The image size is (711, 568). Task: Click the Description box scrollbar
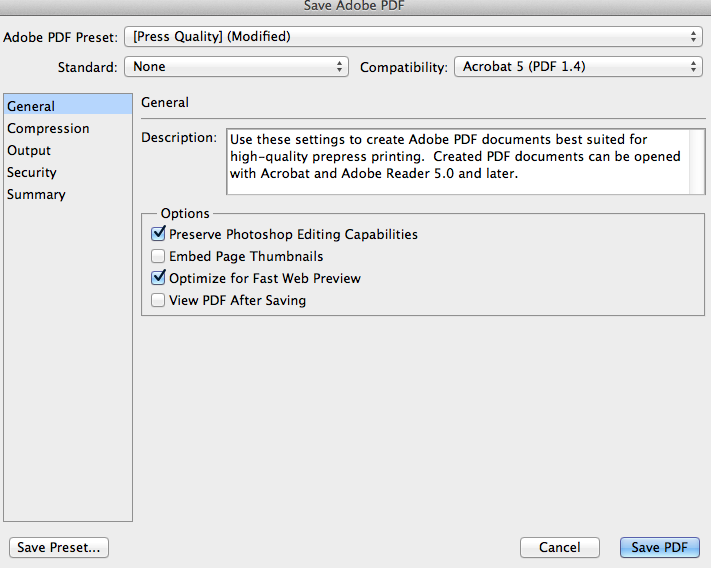click(697, 162)
